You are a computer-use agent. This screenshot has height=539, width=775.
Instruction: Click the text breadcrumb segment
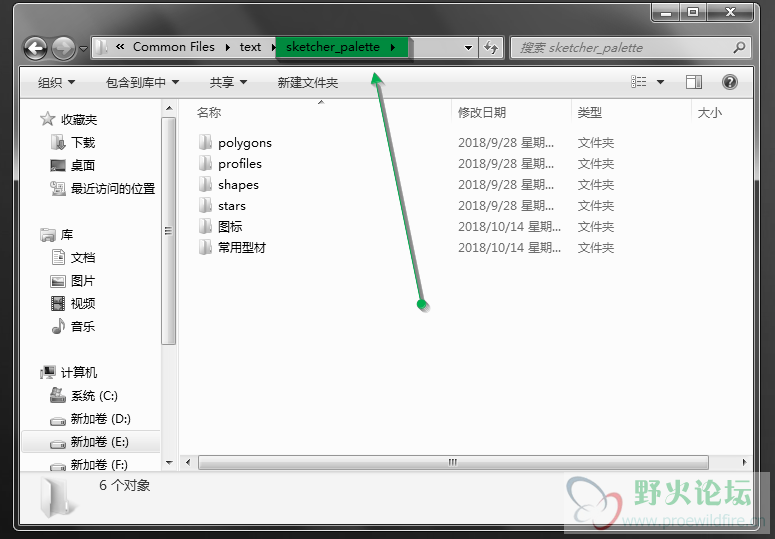tap(250, 47)
